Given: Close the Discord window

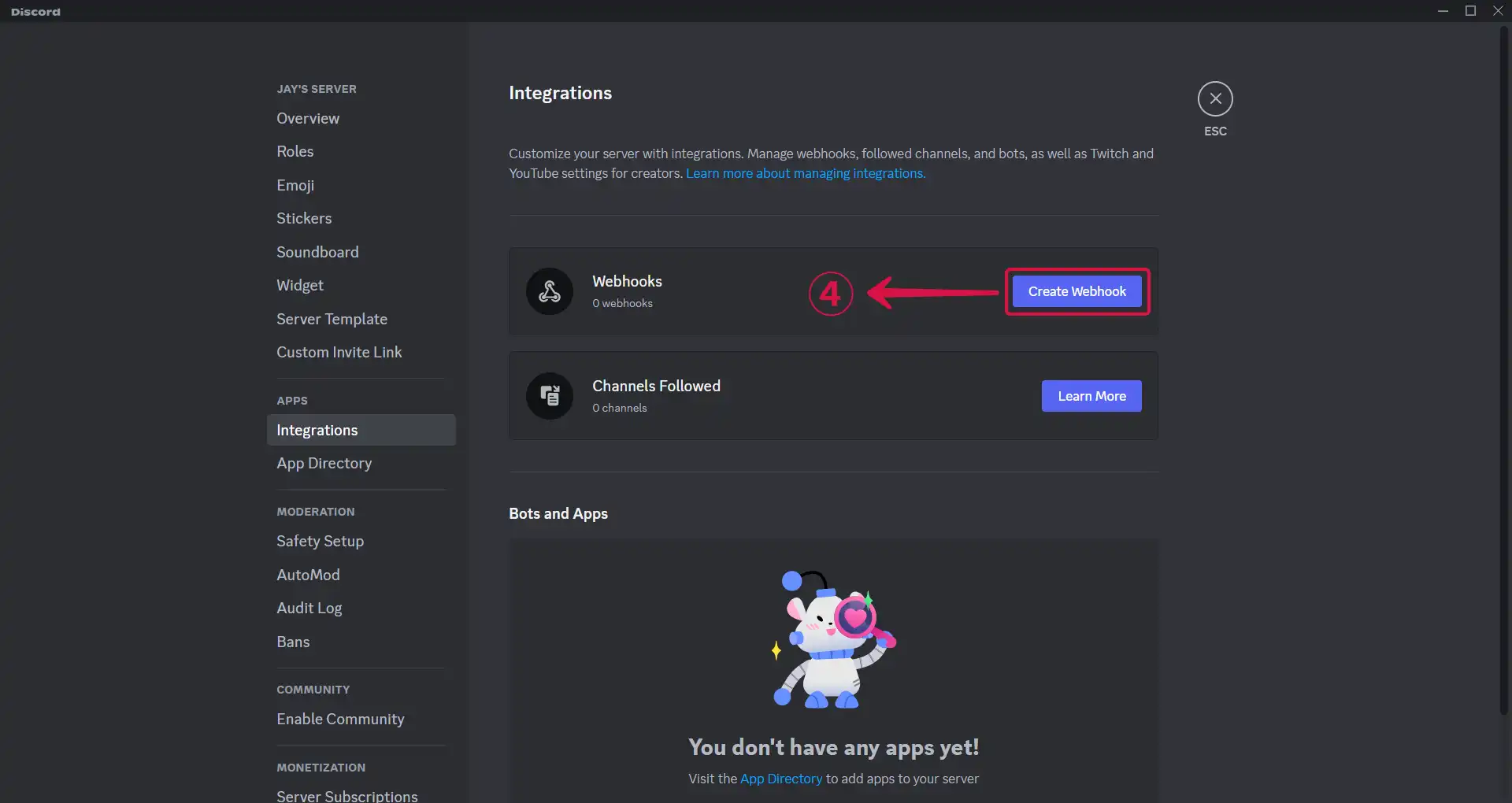Looking at the screenshot, I should click(1498, 11).
